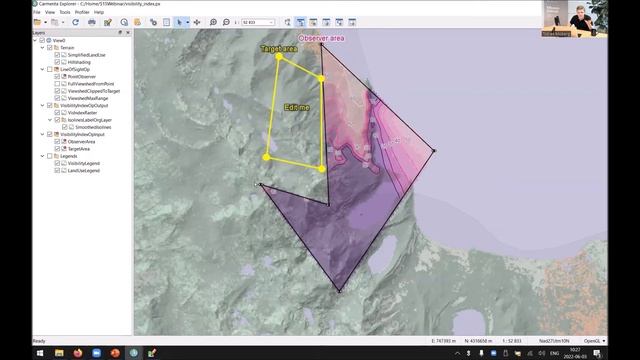
Task: Open File Explorer from the taskbar
Action: [59, 353]
